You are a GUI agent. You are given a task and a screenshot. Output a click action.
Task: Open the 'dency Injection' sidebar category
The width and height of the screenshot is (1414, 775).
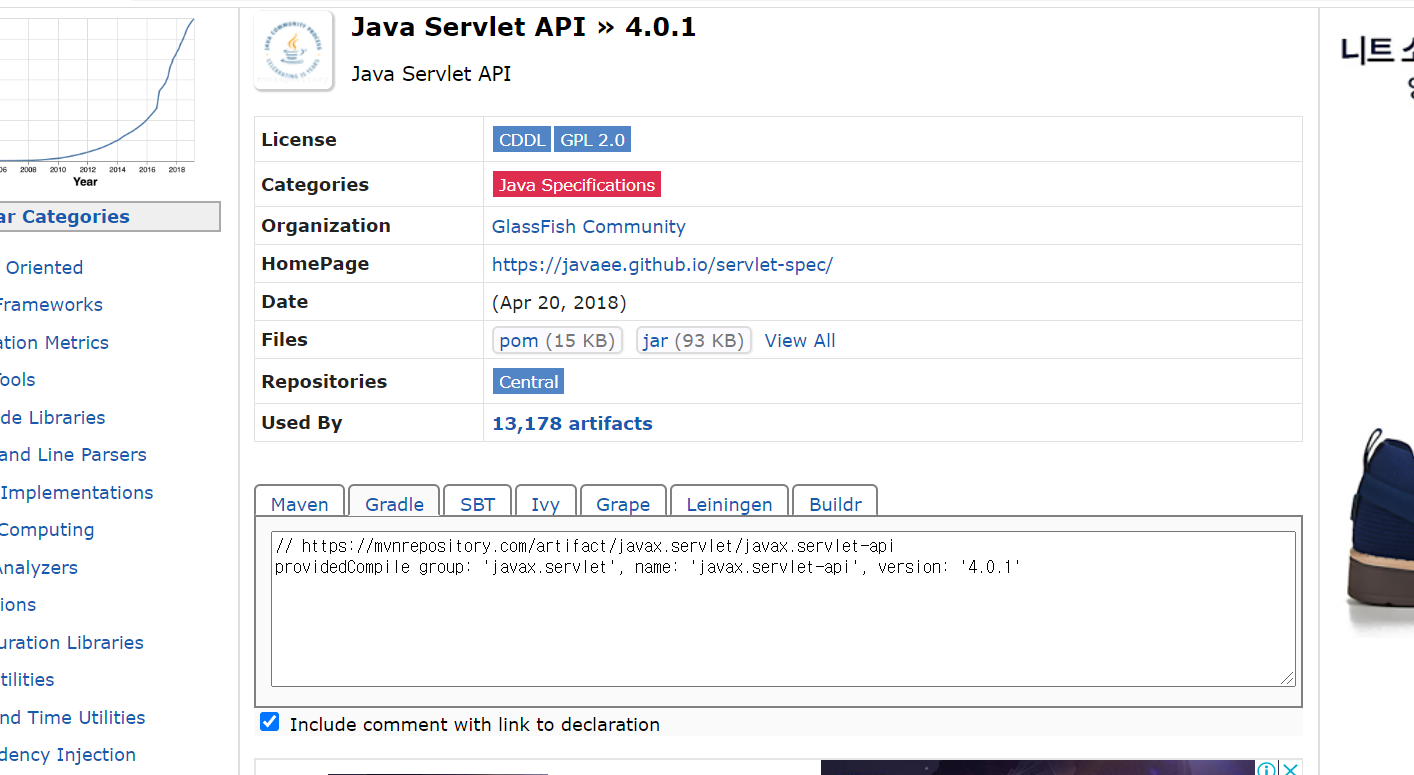pos(68,755)
